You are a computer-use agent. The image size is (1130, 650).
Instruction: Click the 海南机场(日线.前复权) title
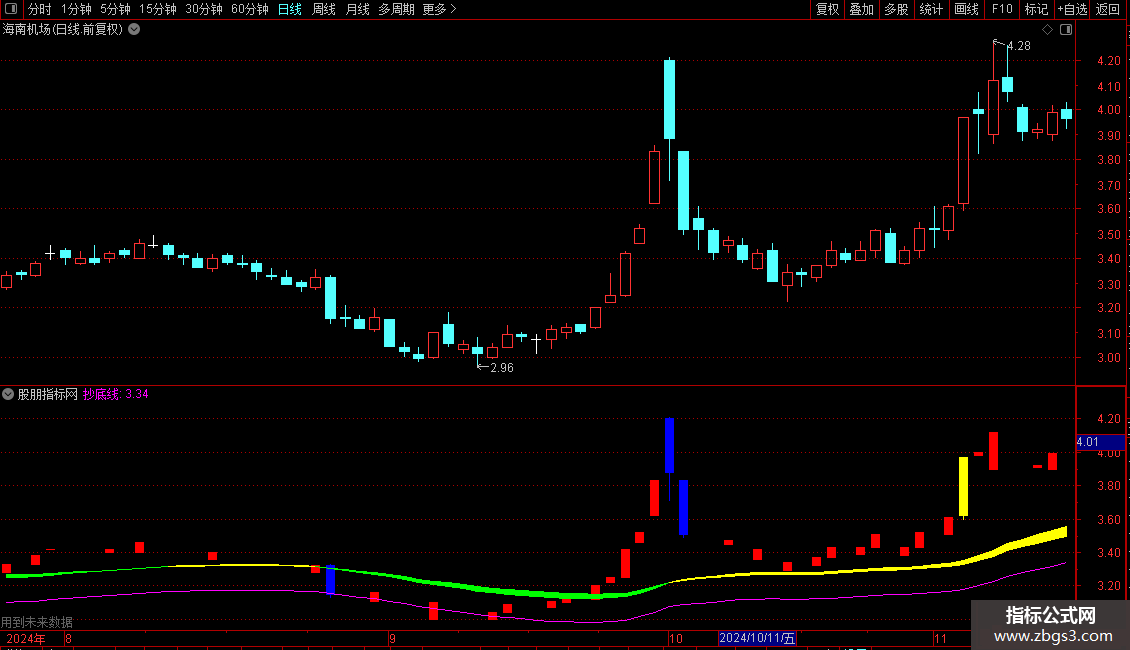(x=63, y=30)
